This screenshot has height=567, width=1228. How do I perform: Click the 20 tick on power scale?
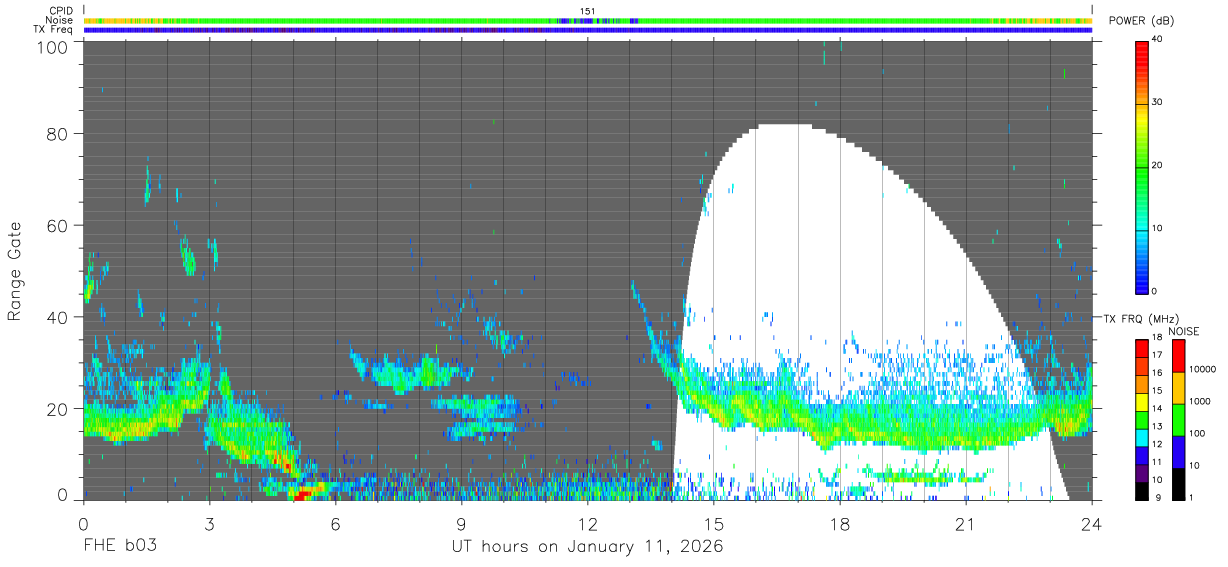[x=1157, y=166]
